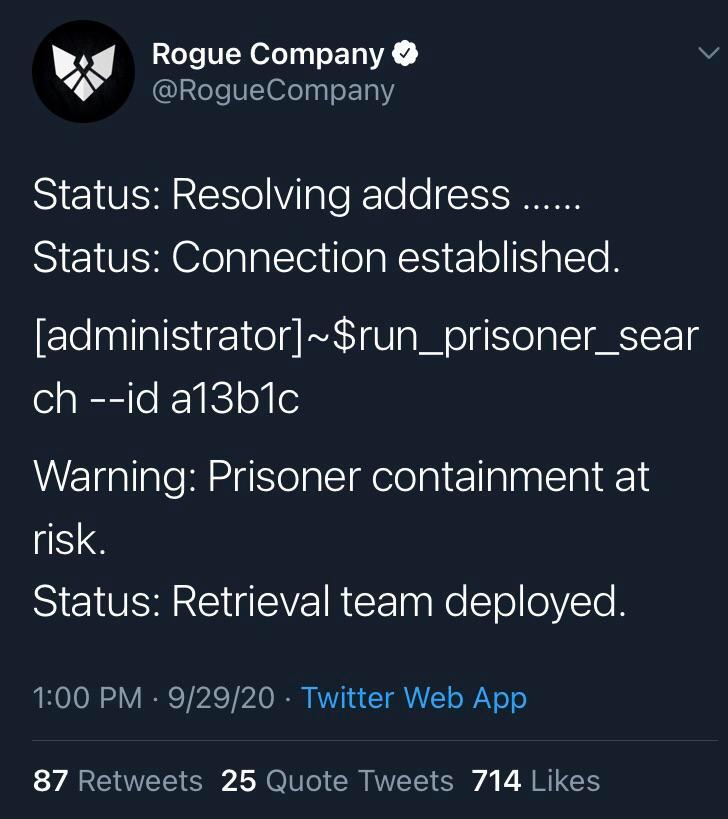Click the verified checkmark badge
This screenshot has width=728, height=819.
[403, 55]
